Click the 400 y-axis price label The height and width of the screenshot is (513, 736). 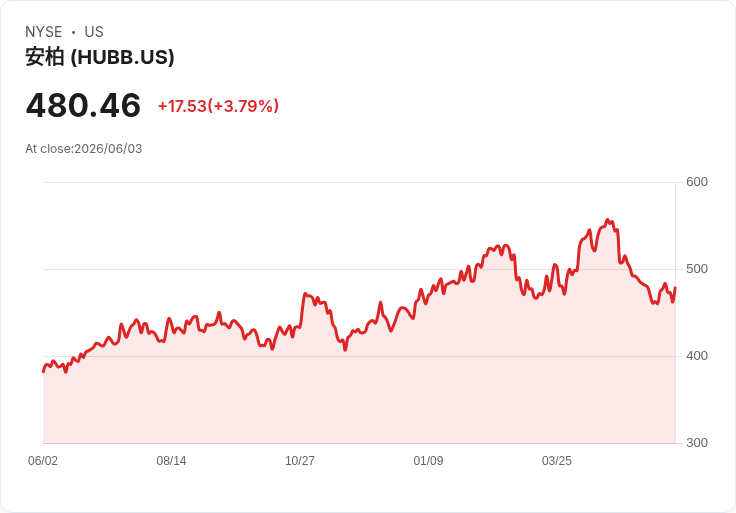click(x=697, y=356)
